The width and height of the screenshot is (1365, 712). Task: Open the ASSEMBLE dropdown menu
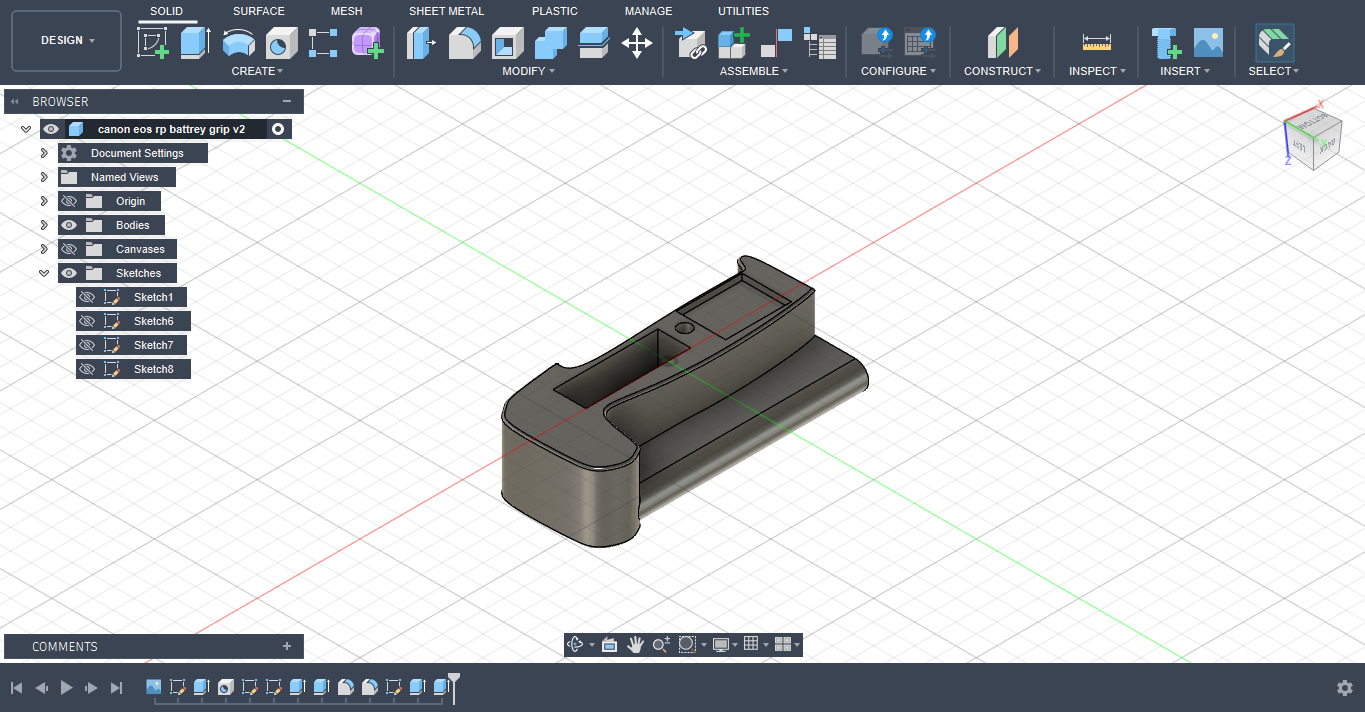coord(754,71)
